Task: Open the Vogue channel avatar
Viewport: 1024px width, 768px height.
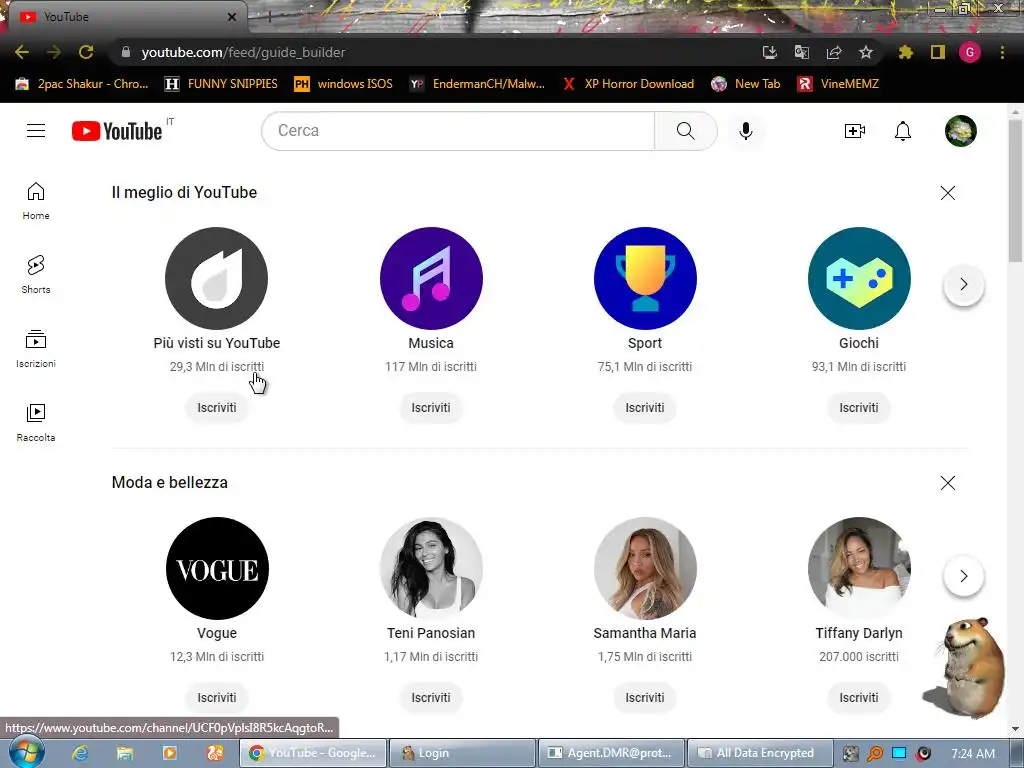Action: tap(217, 568)
